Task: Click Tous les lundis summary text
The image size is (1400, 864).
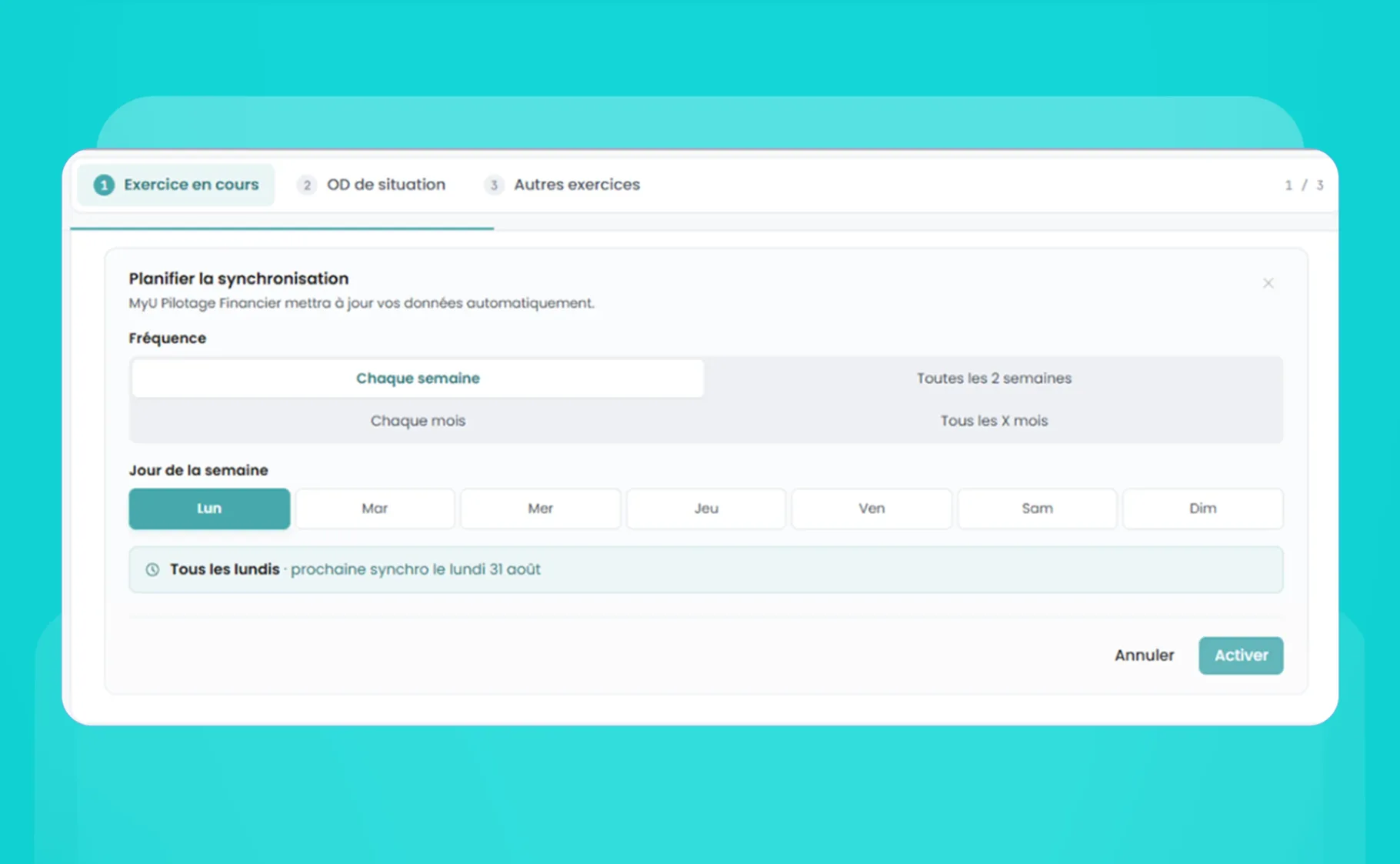Action: 225,569
